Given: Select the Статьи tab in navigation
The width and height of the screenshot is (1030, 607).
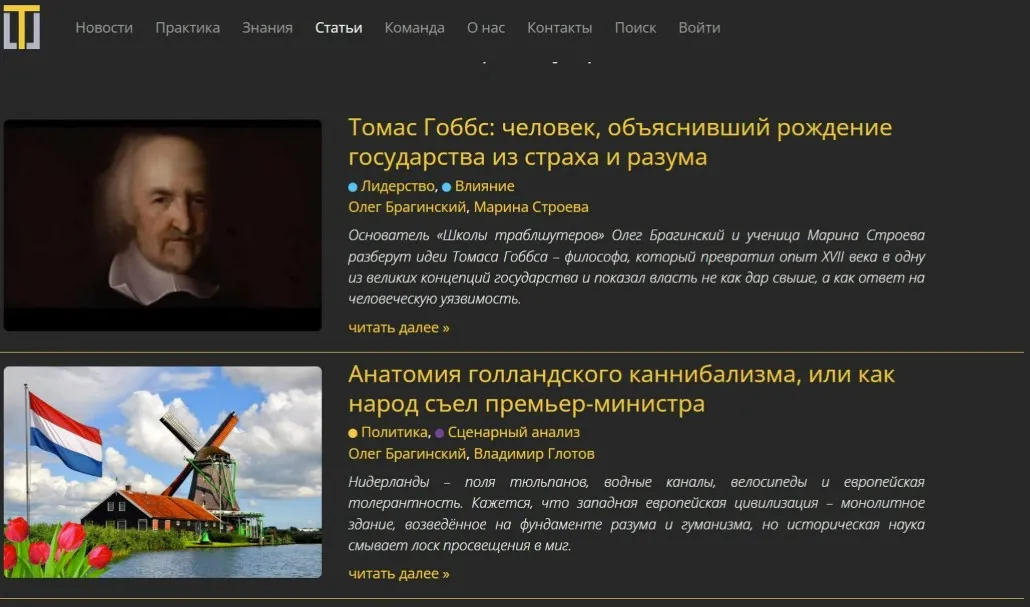Looking at the screenshot, I should (338, 28).
